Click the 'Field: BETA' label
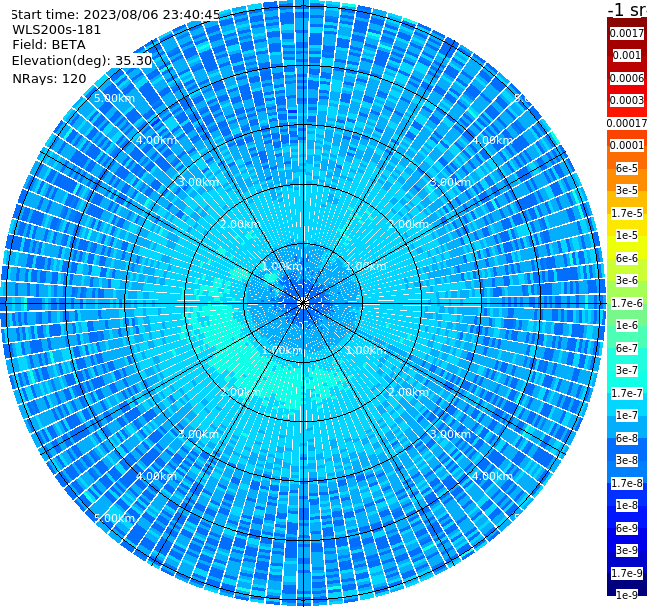Viewport: 647px width, 607px height. [x=49, y=45]
